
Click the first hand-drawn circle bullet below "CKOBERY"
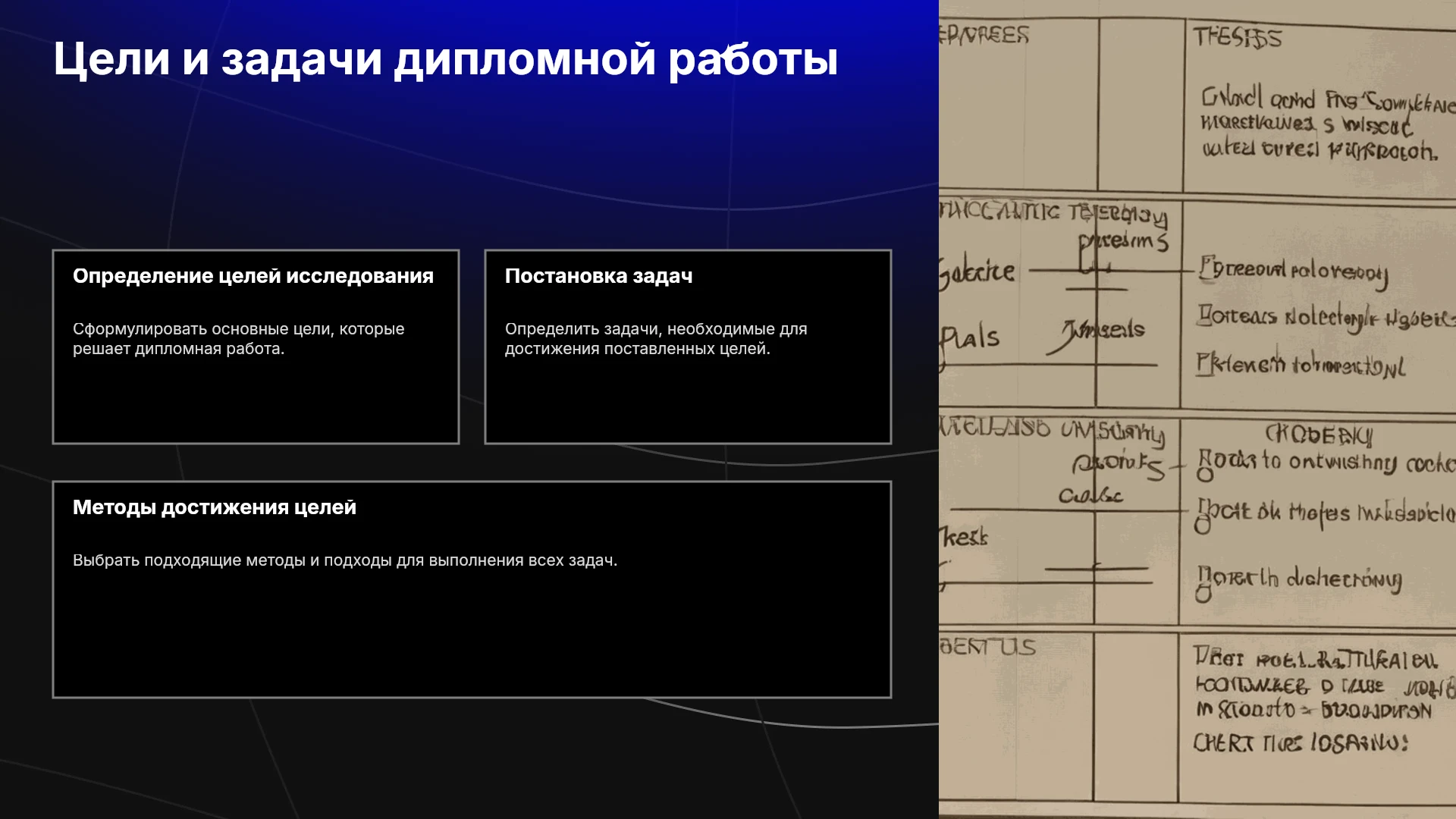(x=1205, y=475)
